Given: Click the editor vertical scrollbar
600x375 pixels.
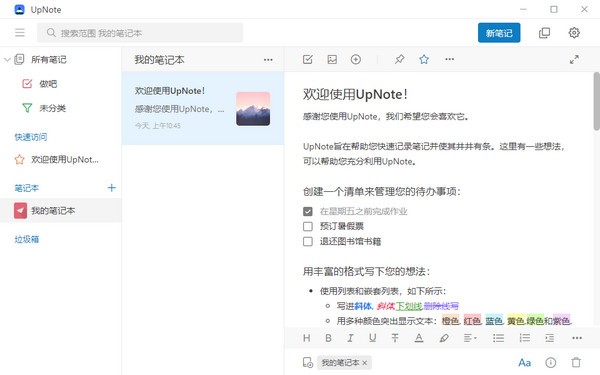Looking at the screenshot, I should click(596, 101).
